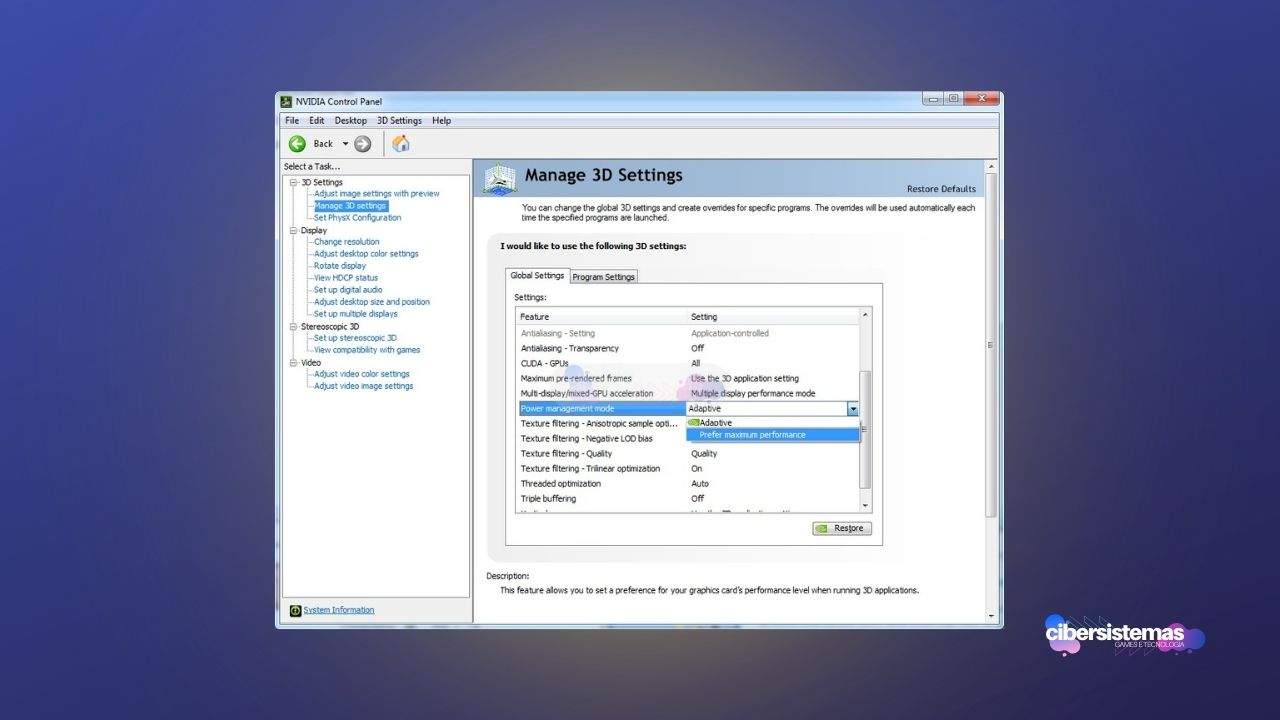Collapse the Stereoscopic 3D tree node

[x=294, y=326]
